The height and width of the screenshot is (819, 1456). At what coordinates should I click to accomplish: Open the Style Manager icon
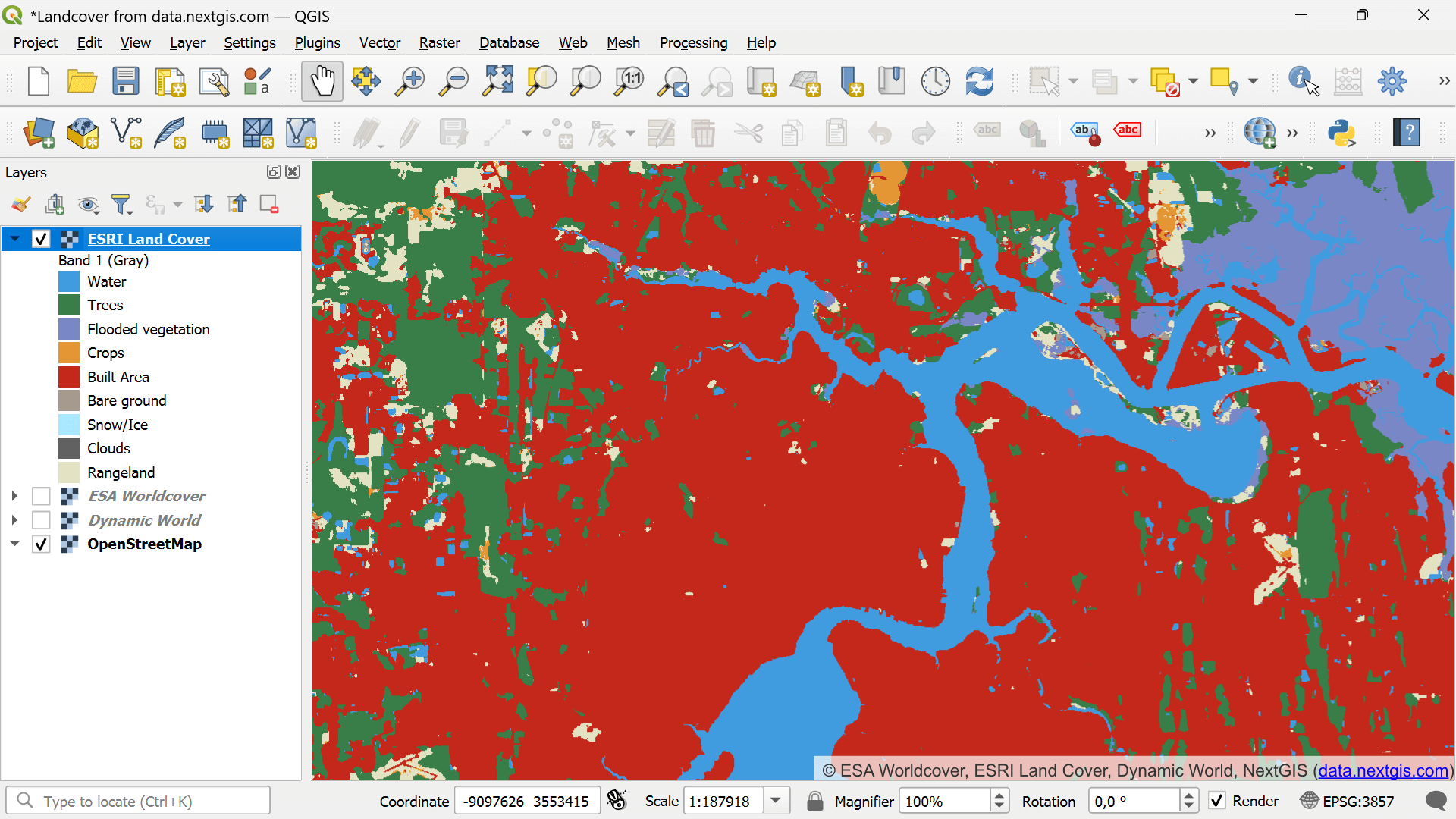[x=258, y=81]
